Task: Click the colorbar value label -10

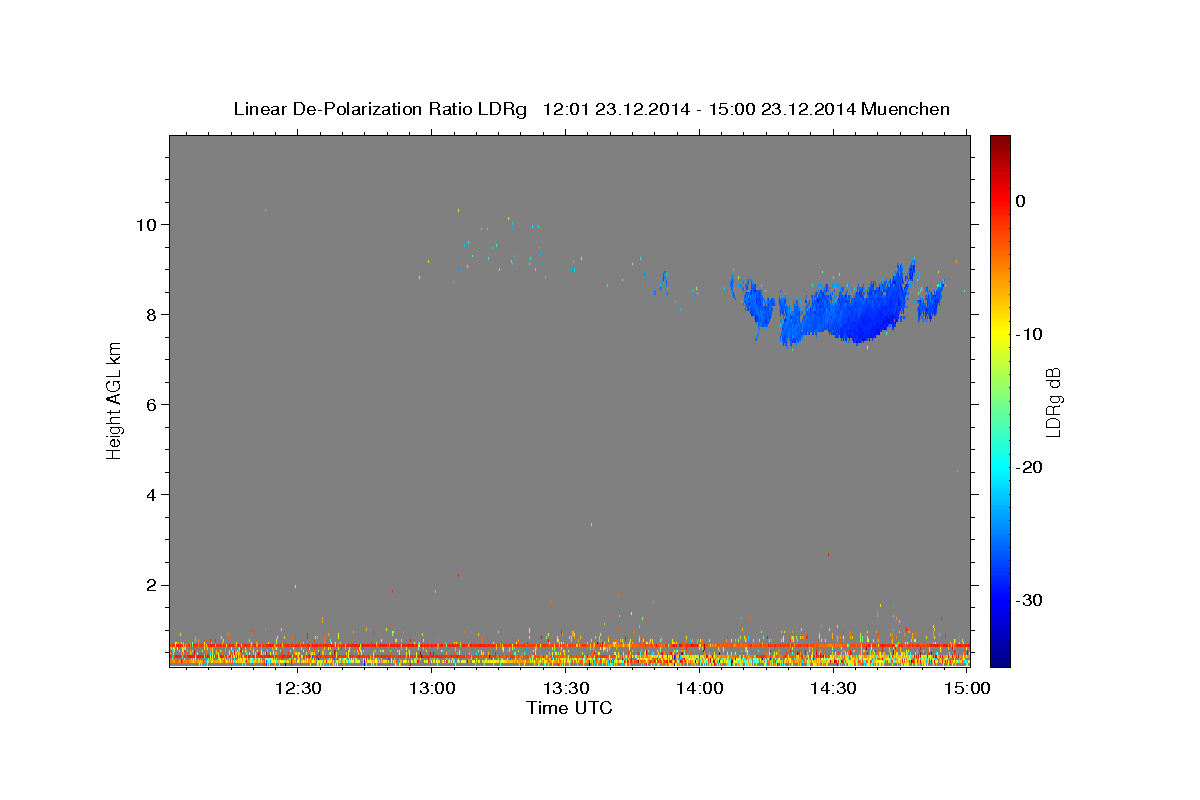Action: pyautogui.click(x=1029, y=334)
